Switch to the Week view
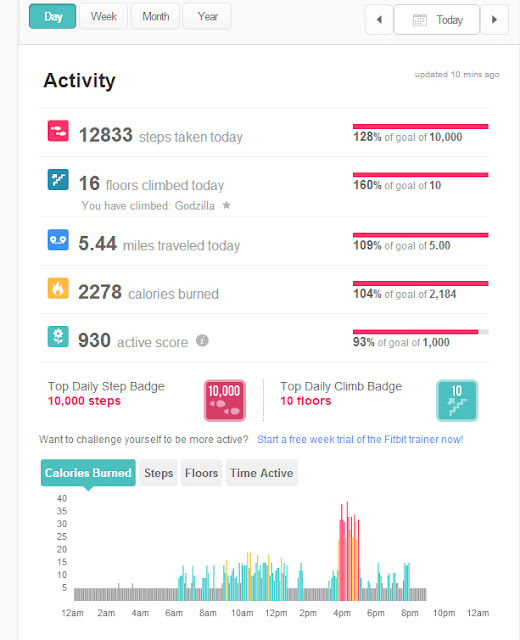 [x=104, y=16]
